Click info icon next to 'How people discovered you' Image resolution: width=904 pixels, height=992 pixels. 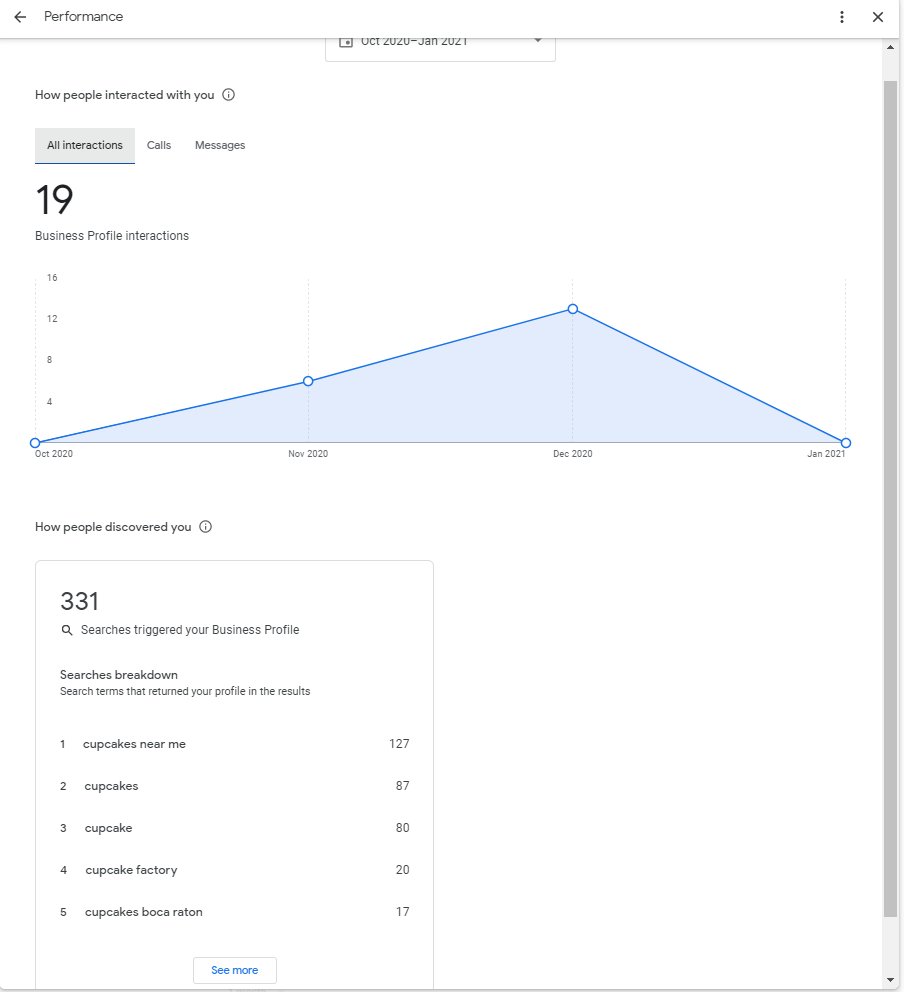(x=206, y=526)
